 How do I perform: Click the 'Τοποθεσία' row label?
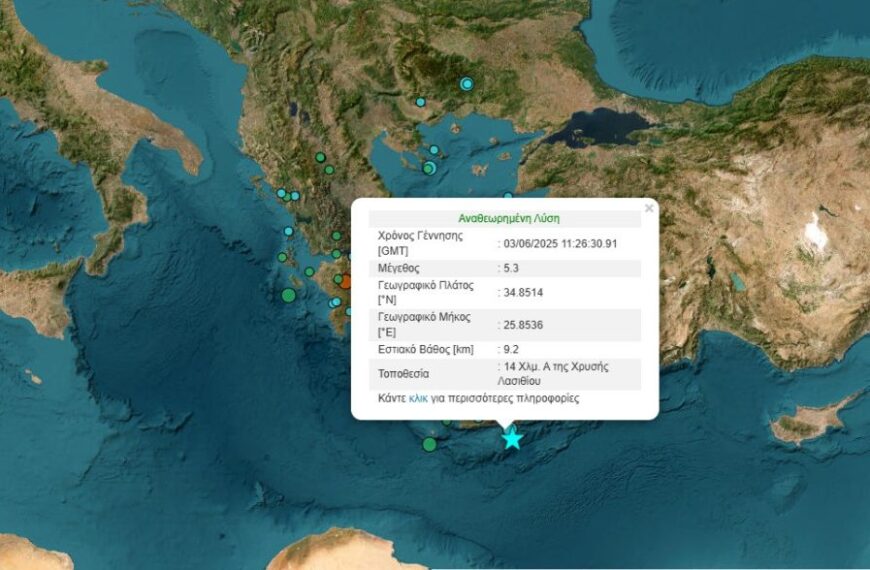403,374
